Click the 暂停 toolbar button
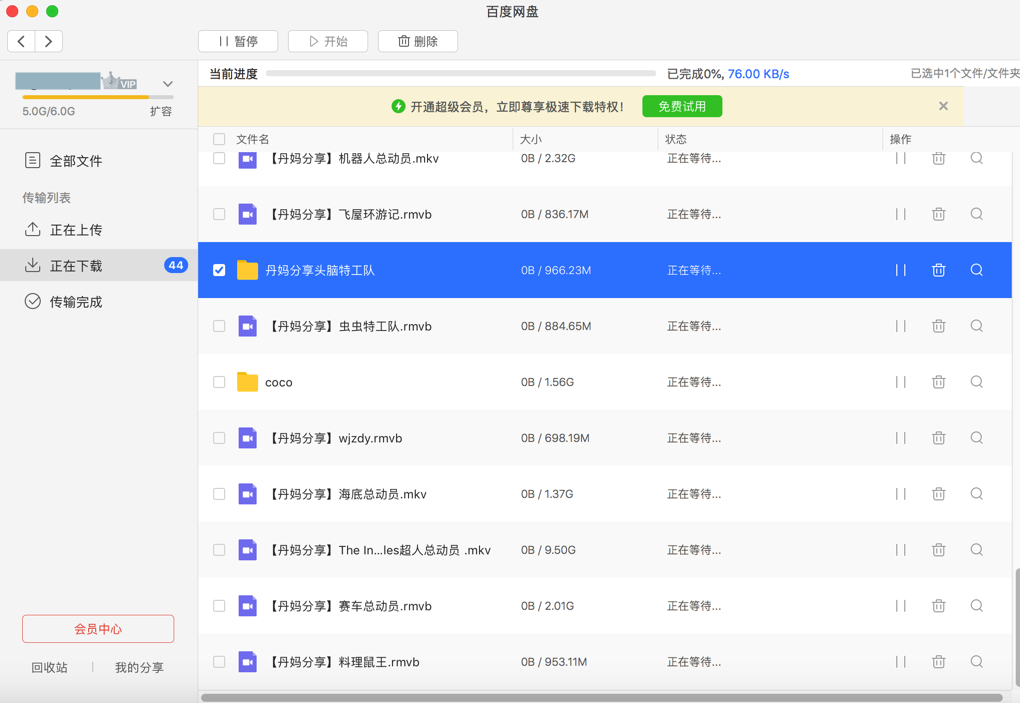Viewport: 1020px width, 703px height. click(x=238, y=41)
